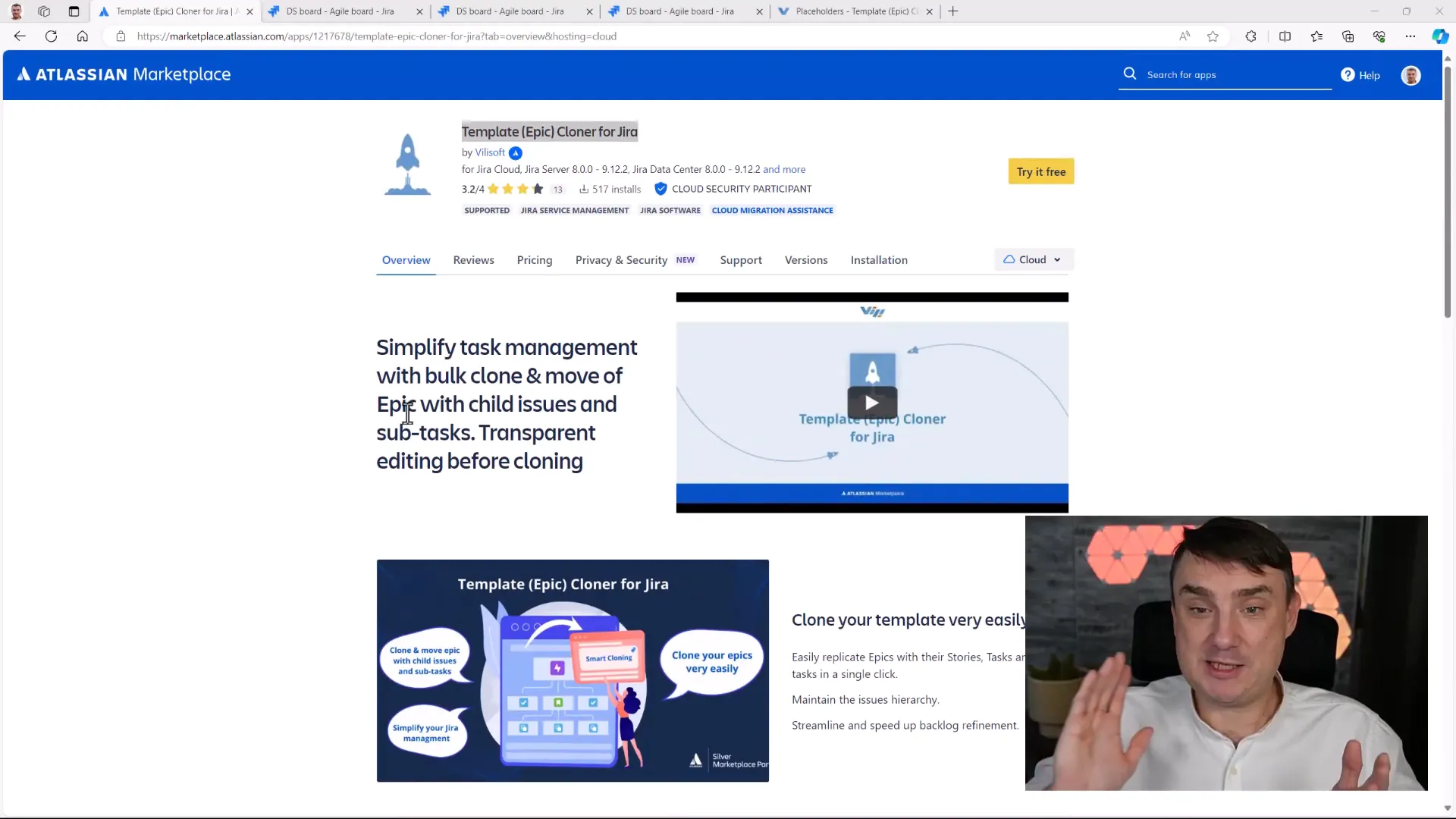
Task: Click the rocket app logo
Action: pos(408,165)
